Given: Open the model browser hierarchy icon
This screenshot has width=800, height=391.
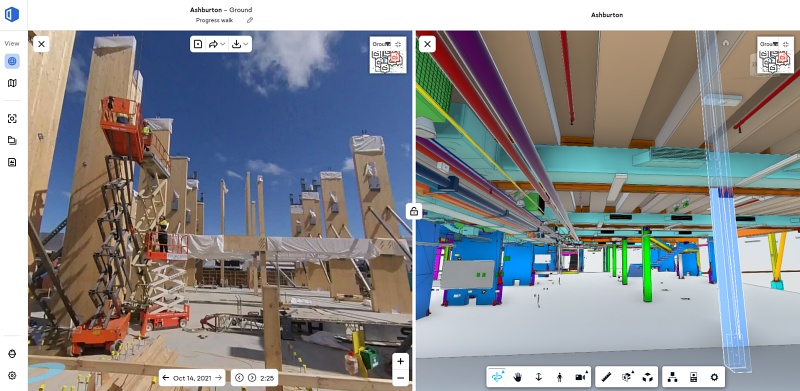Looking at the screenshot, I should point(672,377).
